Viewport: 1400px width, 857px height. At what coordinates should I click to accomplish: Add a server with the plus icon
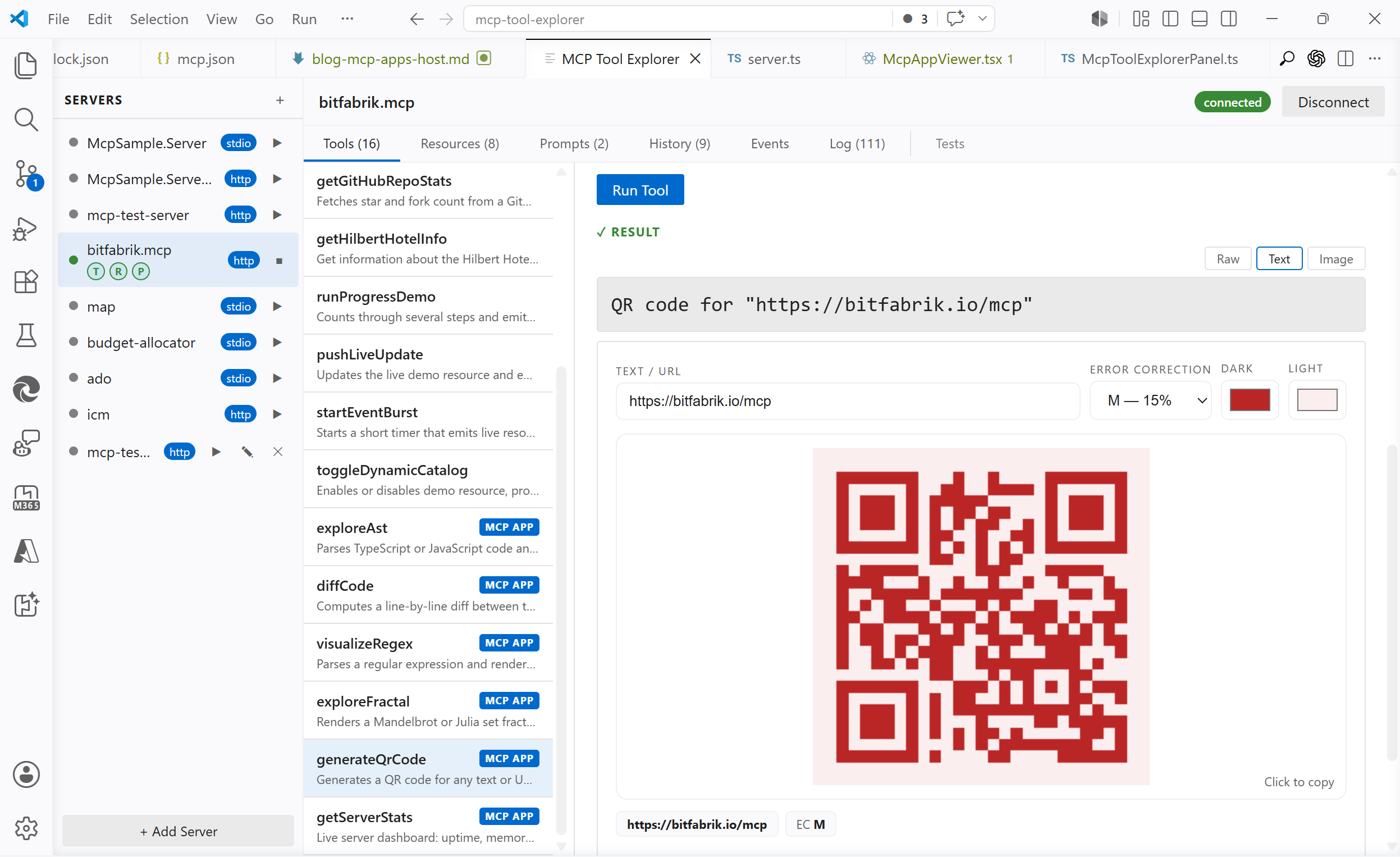pyautogui.click(x=280, y=100)
